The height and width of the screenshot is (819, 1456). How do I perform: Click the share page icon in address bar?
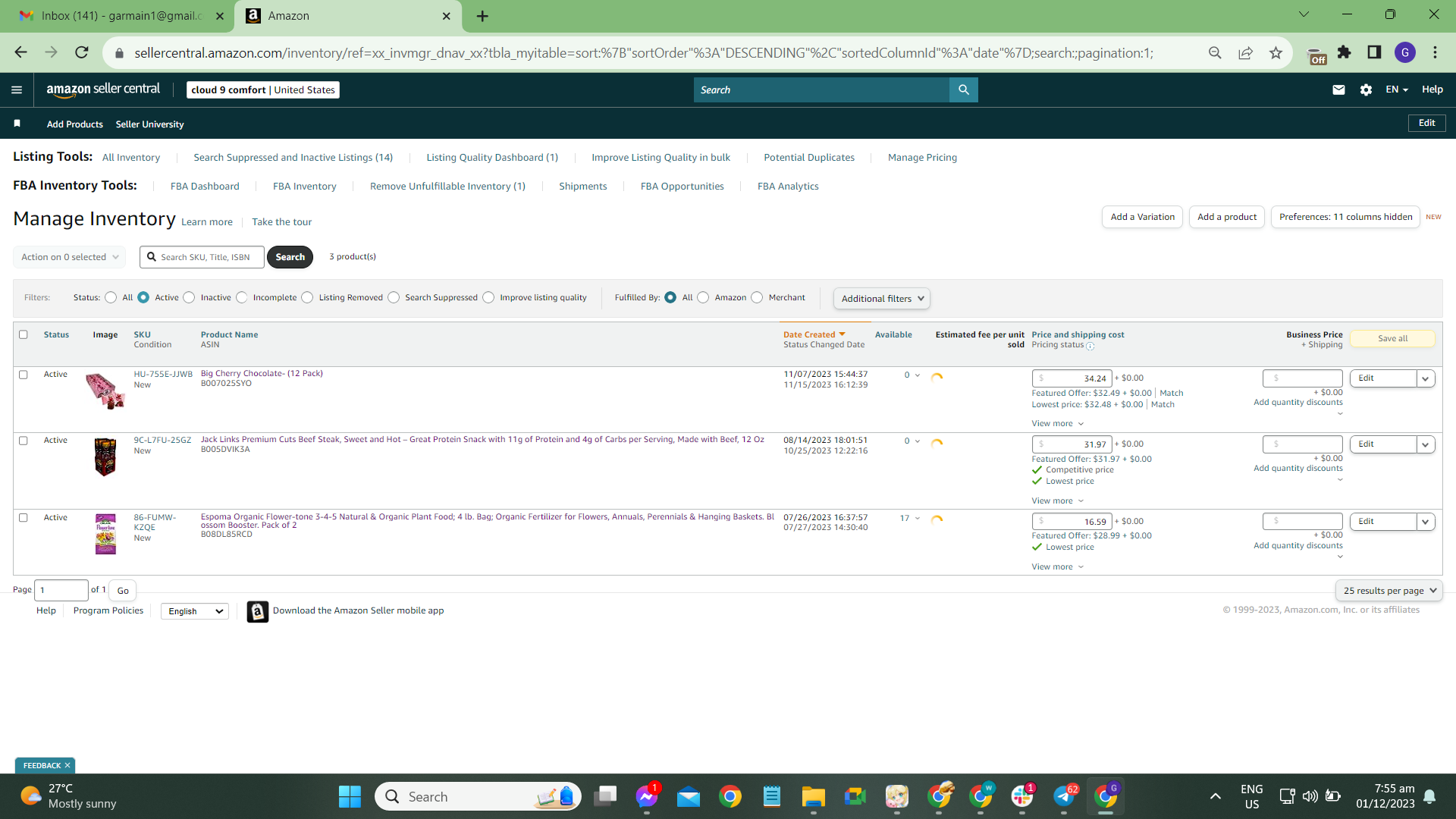[1245, 52]
